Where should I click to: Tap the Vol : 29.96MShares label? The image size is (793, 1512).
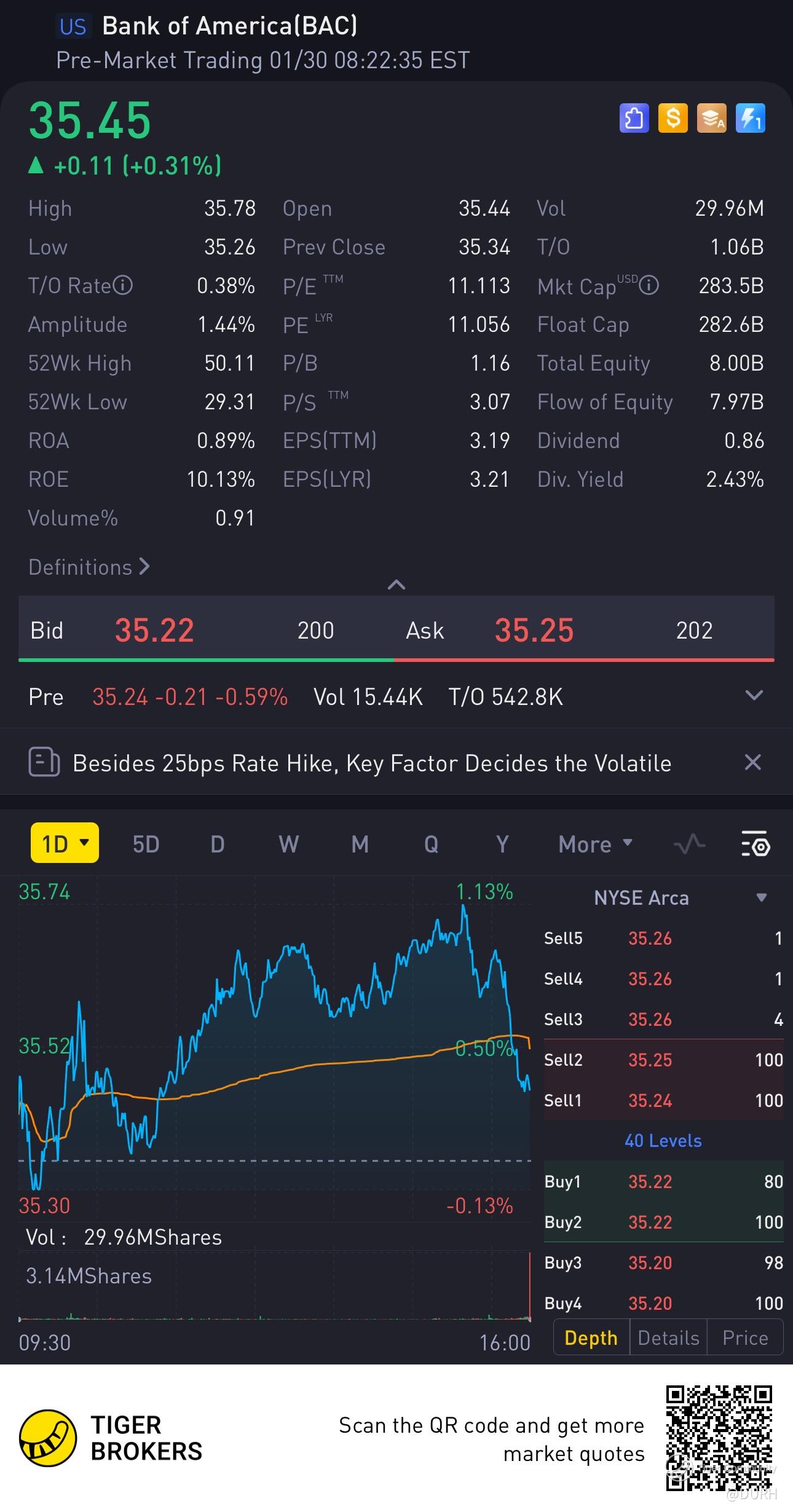[124, 1237]
